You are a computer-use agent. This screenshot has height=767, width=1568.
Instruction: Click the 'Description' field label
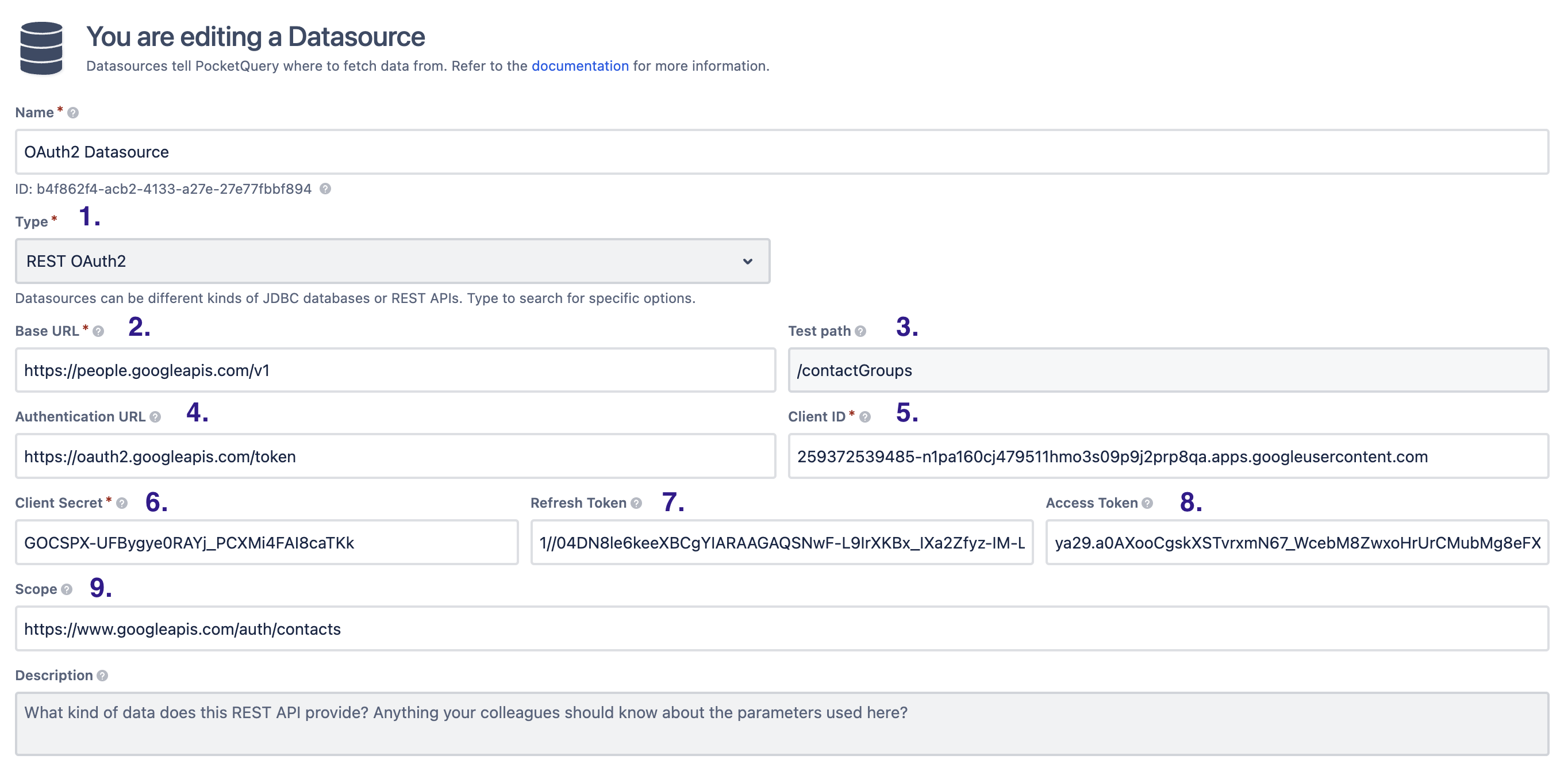pyautogui.click(x=54, y=676)
